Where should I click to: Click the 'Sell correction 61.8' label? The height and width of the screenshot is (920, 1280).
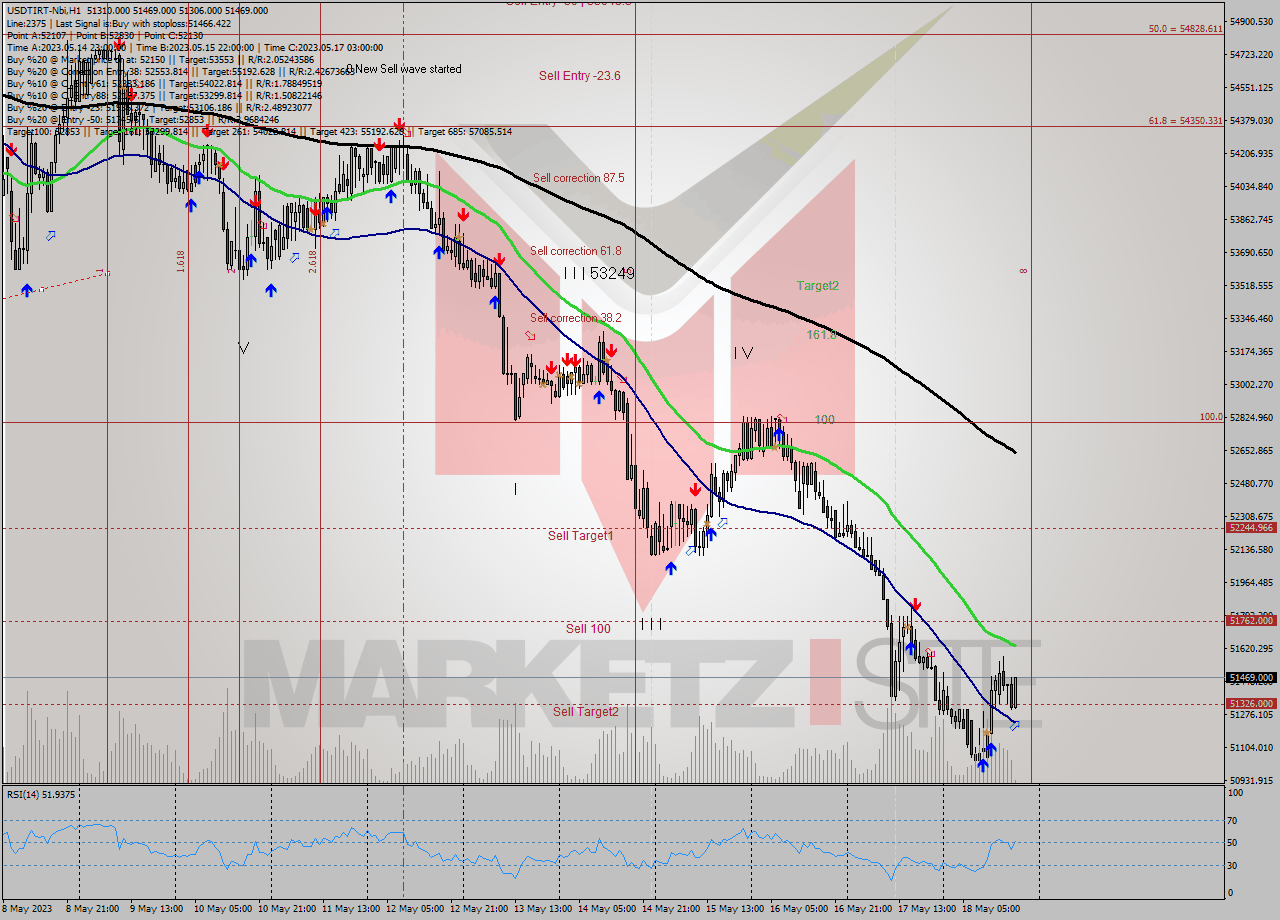pyautogui.click(x=575, y=251)
